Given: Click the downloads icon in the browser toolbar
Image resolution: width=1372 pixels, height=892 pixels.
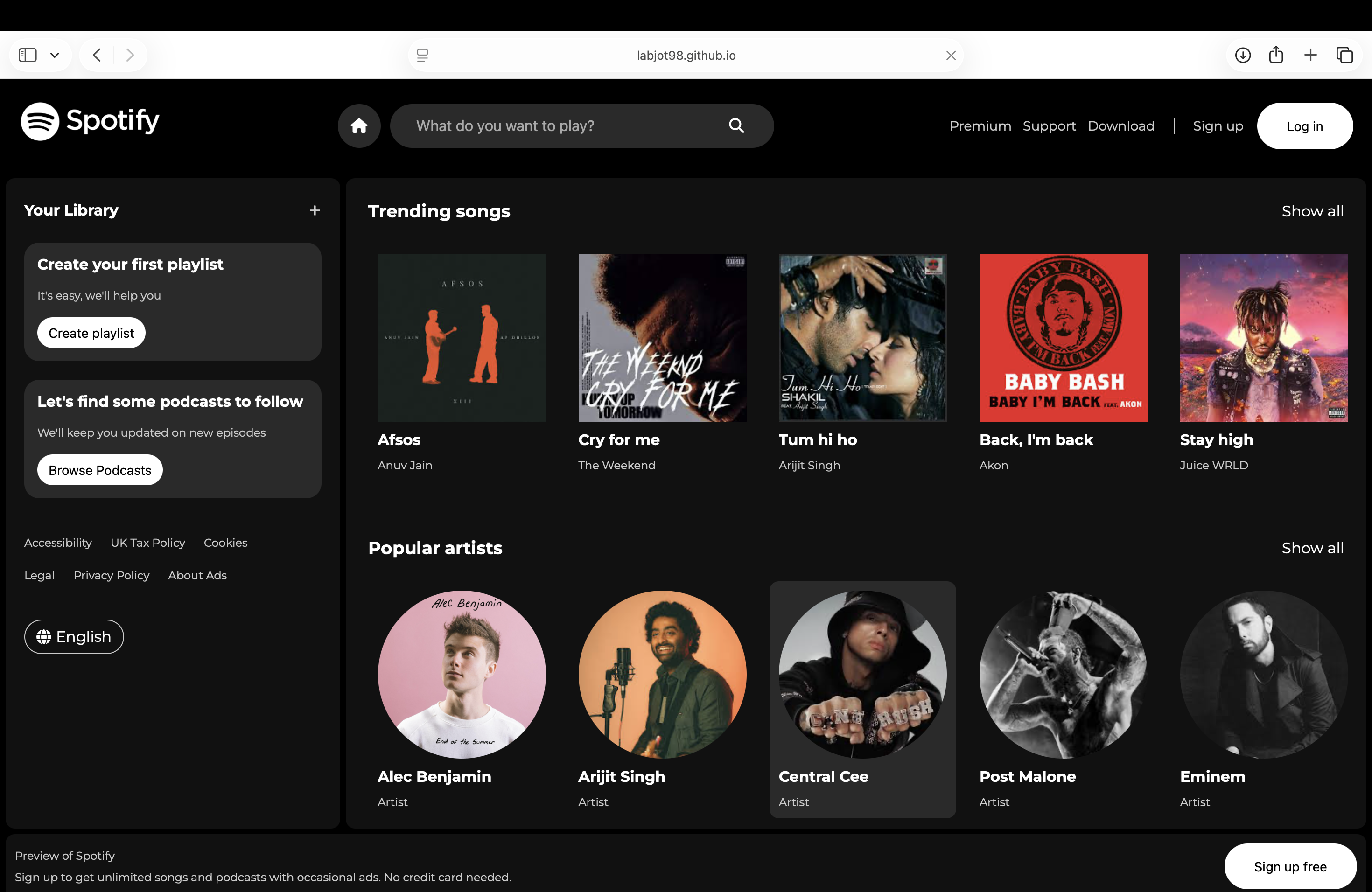Looking at the screenshot, I should (1242, 55).
